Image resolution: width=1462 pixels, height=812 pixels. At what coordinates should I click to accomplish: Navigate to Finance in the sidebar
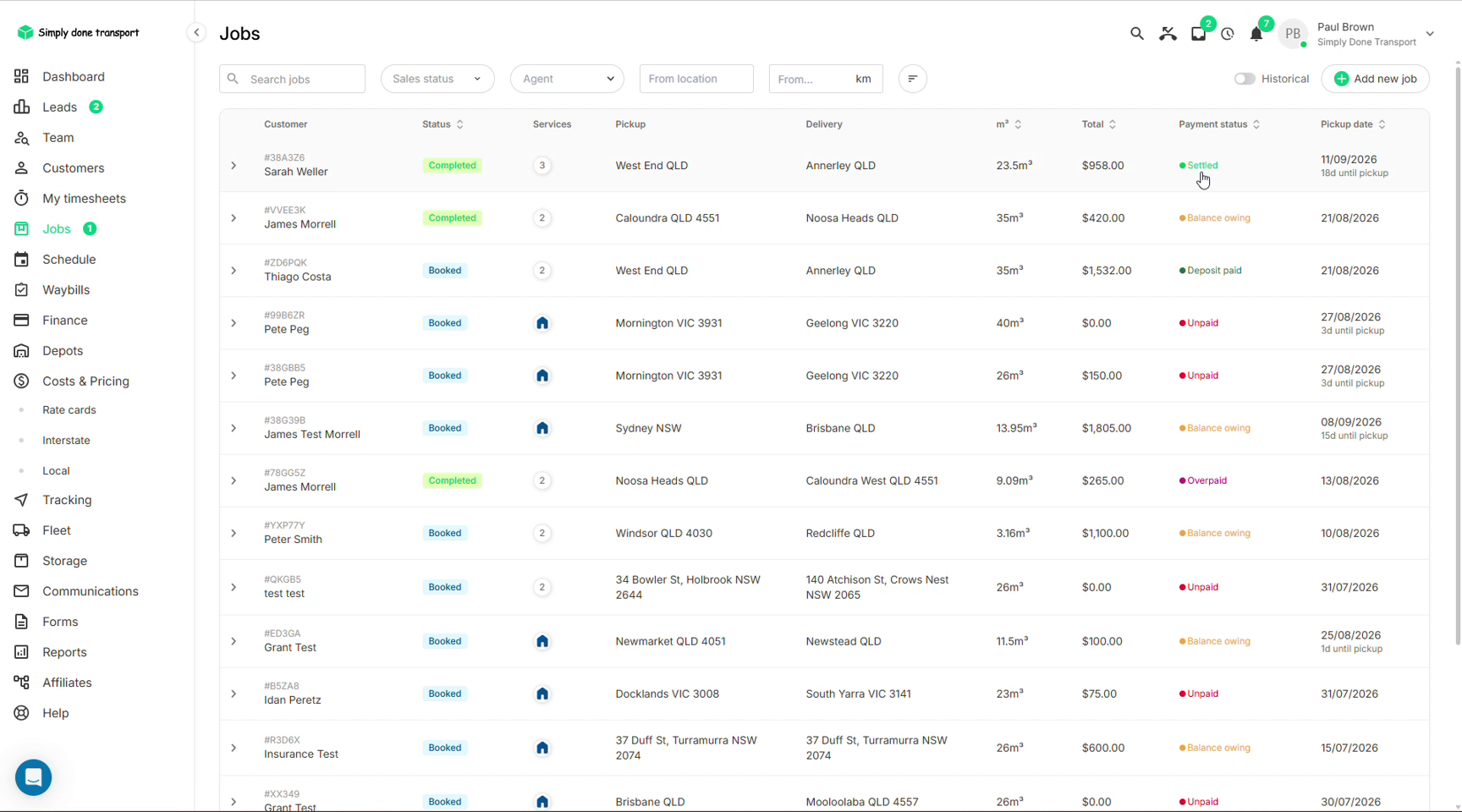coord(65,320)
